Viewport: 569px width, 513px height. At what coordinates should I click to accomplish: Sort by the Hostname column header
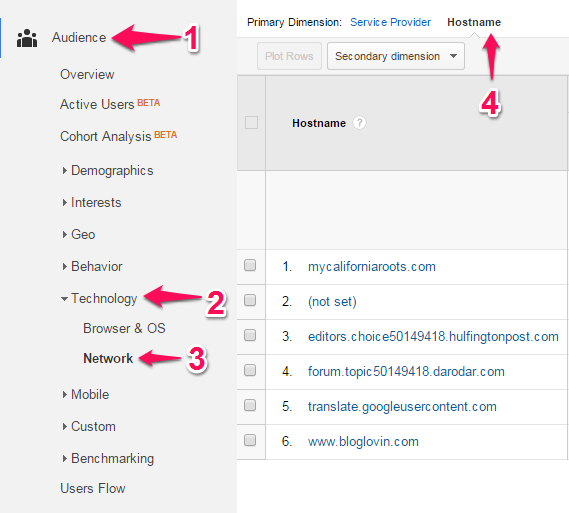point(319,123)
